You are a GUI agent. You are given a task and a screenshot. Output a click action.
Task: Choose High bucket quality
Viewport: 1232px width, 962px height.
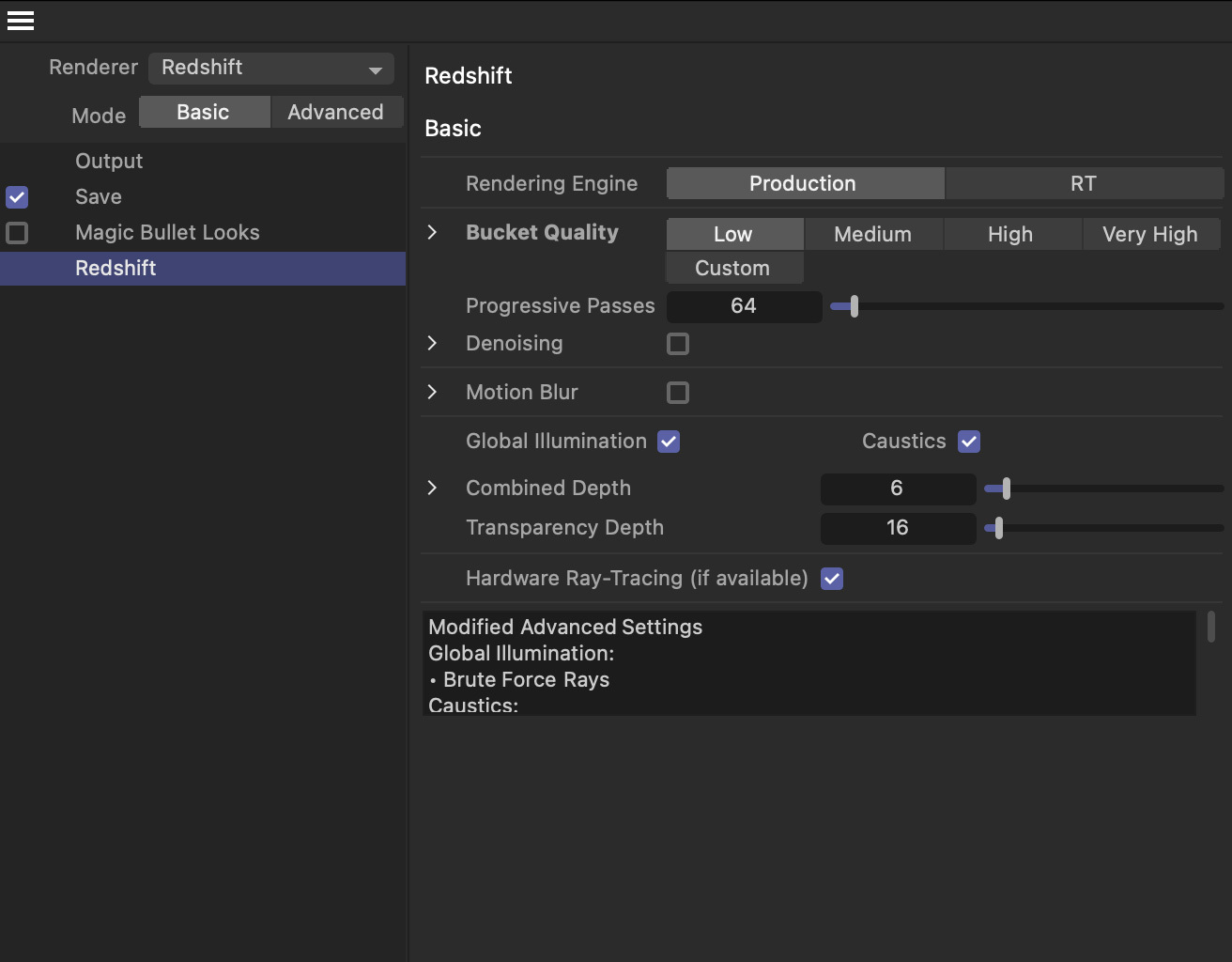1011,234
